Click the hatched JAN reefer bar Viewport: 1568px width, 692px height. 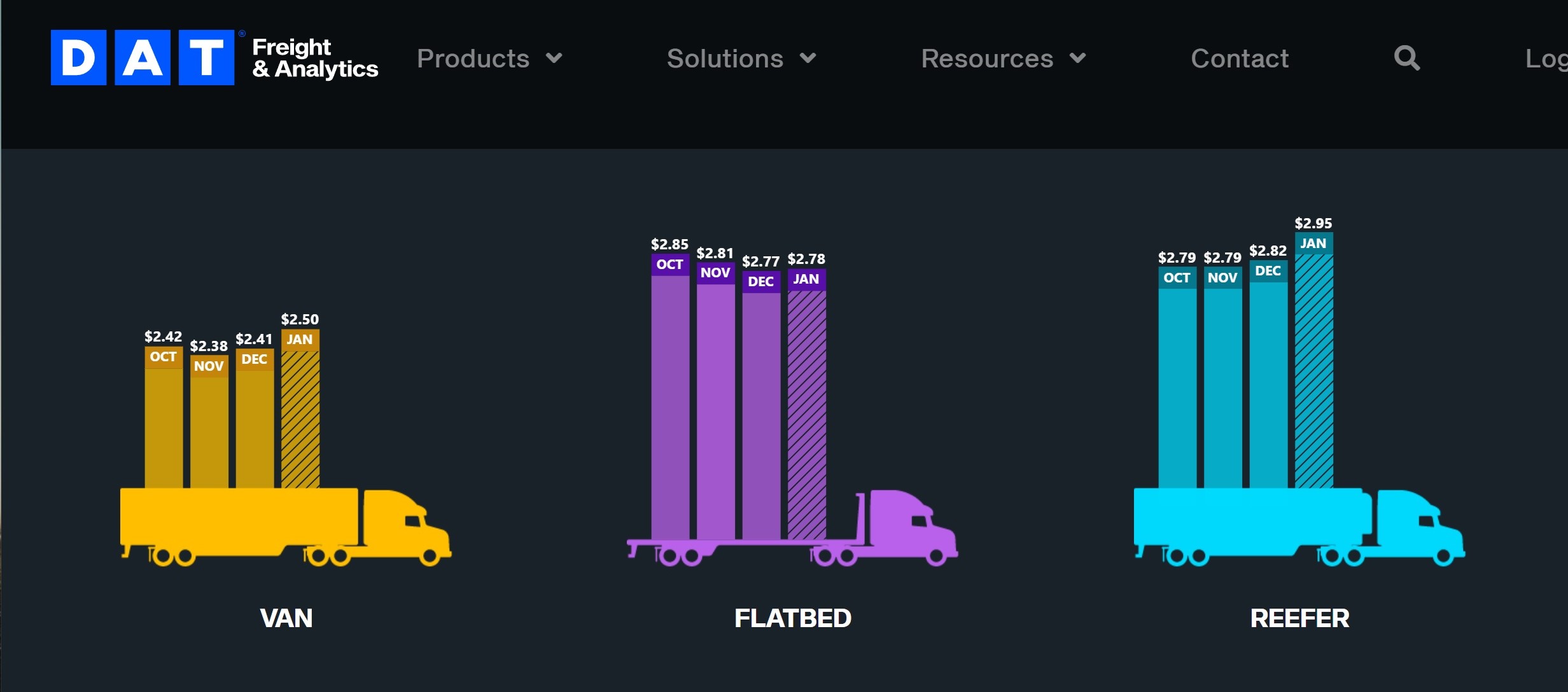pyautogui.click(x=1313, y=371)
